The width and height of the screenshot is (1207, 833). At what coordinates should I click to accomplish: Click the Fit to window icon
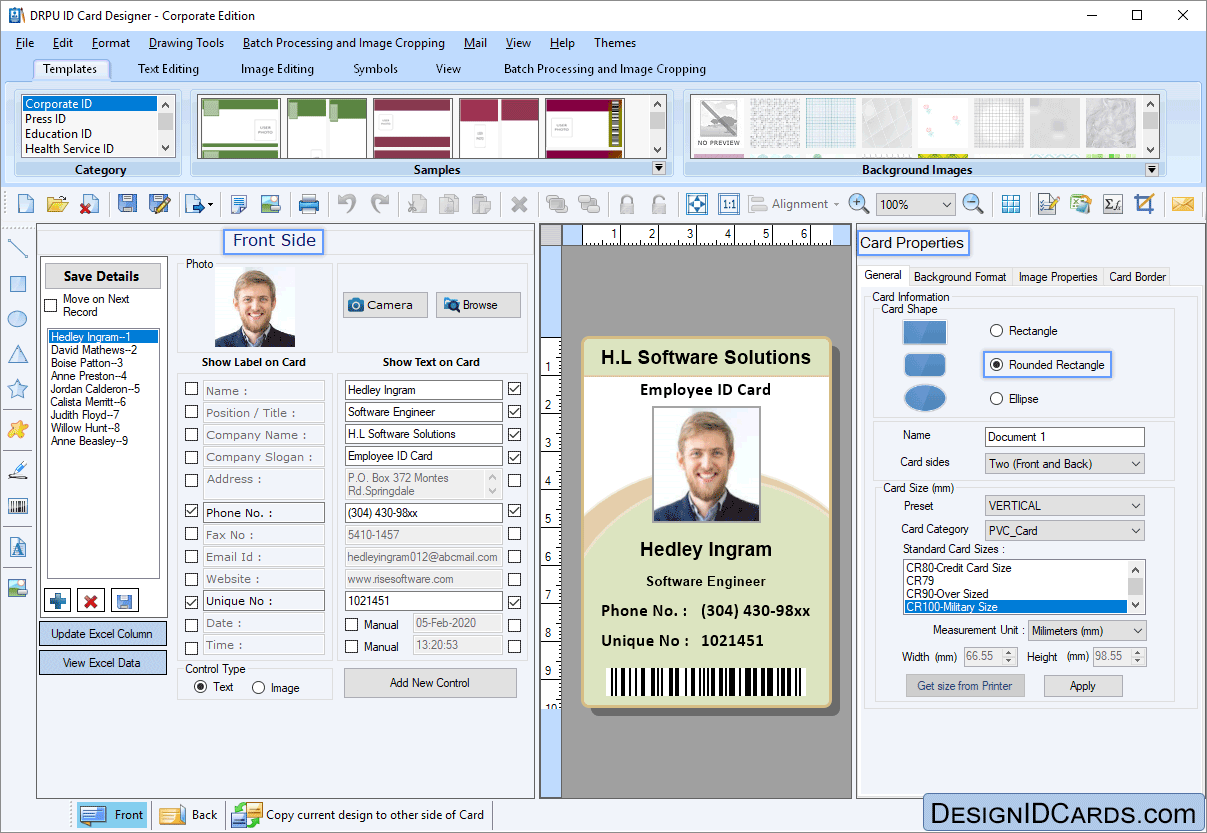(697, 204)
